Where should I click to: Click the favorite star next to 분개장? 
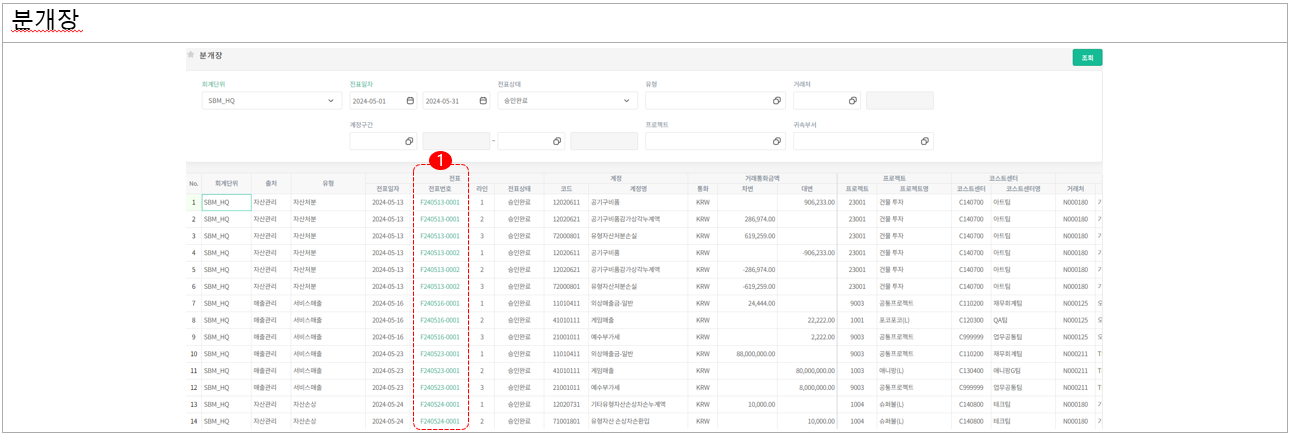(191, 55)
